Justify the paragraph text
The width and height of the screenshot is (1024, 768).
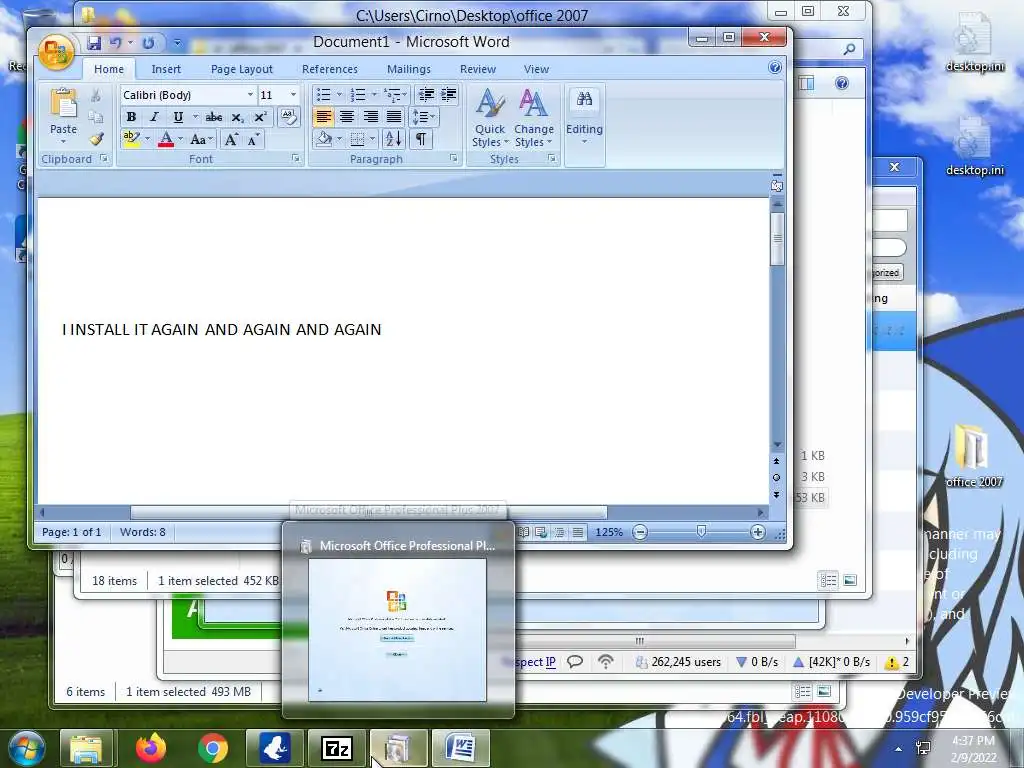(x=394, y=118)
